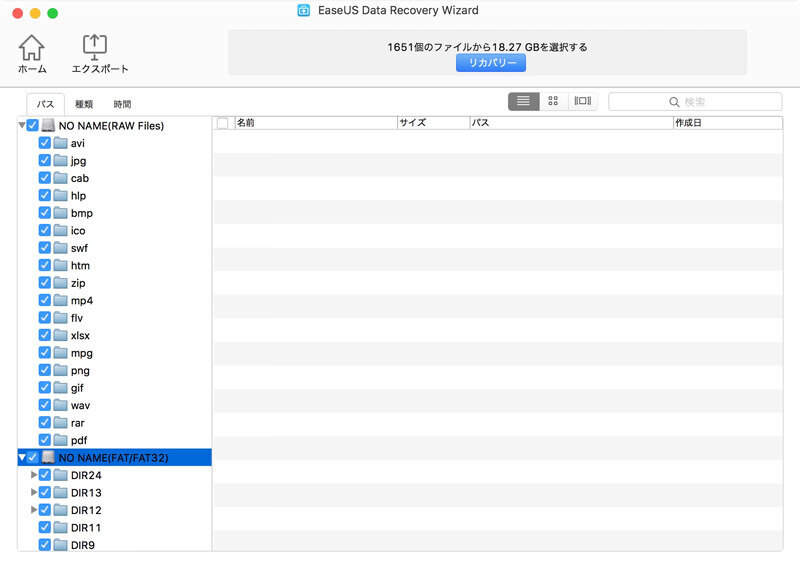This screenshot has height=568, width=800.
Task: Select the DIR13 folder label
Action: coord(86,492)
